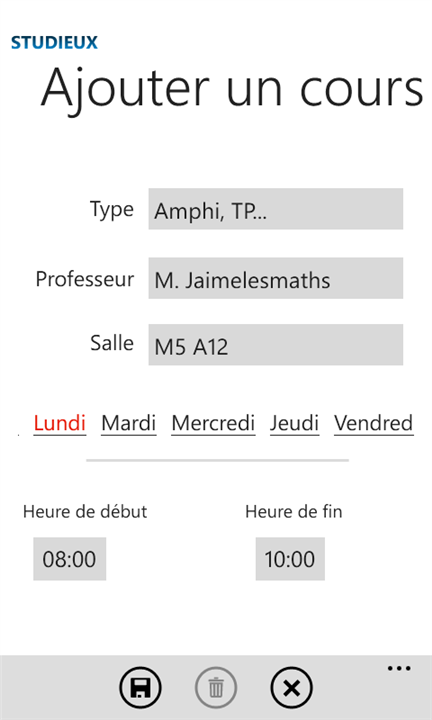This screenshot has height=720, width=432.
Task: Open end time picker showing 10:00
Action: tap(290, 559)
